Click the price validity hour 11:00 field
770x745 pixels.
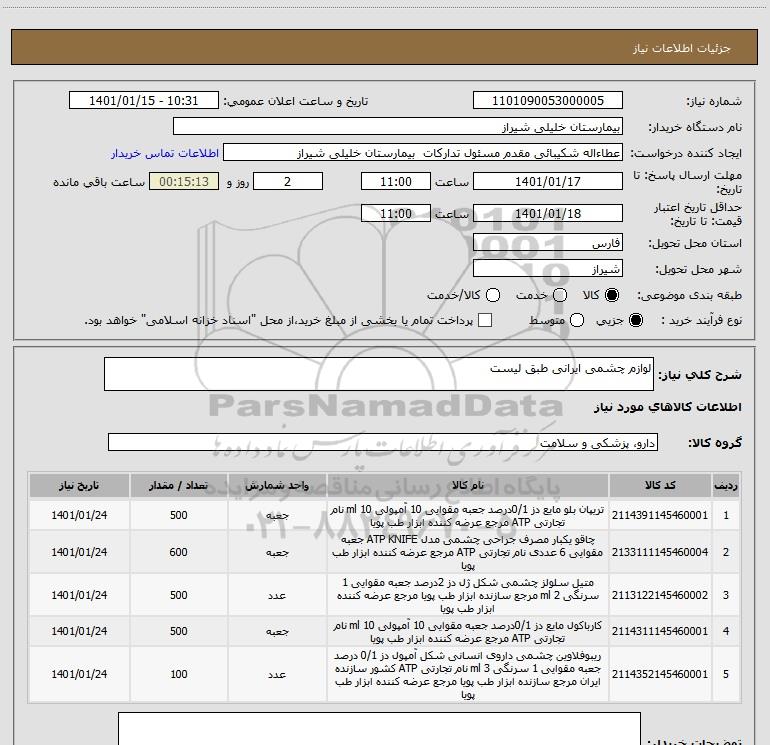tap(396, 213)
